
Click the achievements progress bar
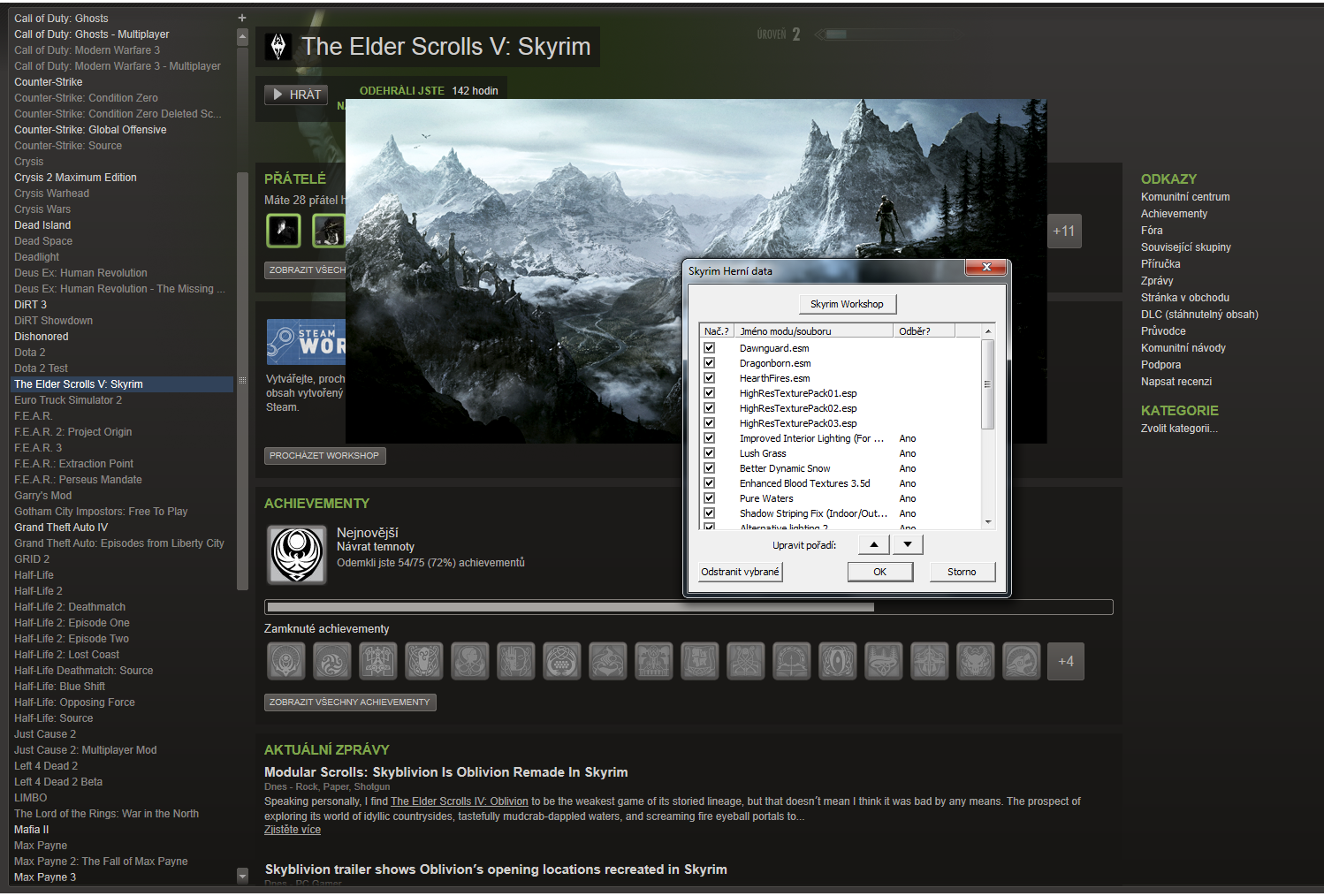click(x=688, y=607)
